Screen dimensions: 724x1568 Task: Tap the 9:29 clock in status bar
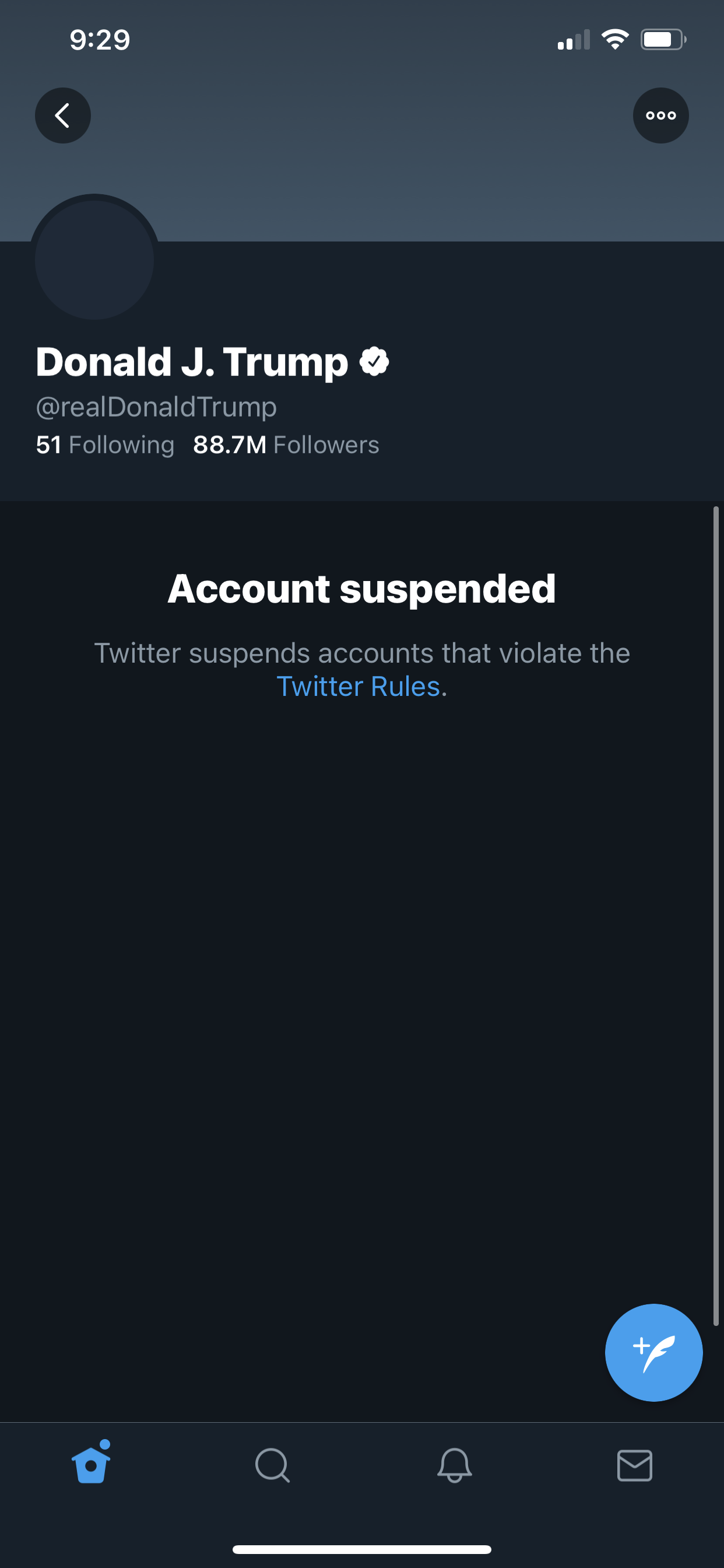[x=100, y=40]
